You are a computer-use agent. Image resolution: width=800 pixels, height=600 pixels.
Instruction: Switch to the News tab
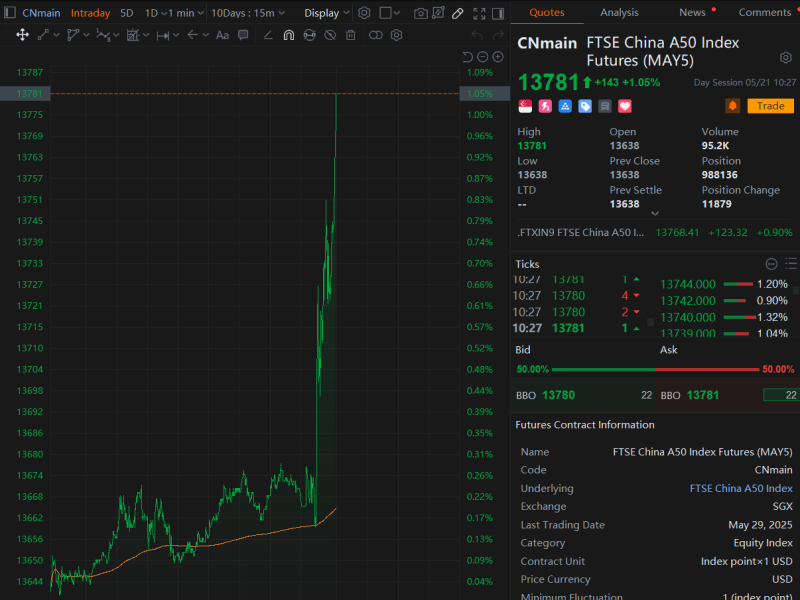coord(692,12)
